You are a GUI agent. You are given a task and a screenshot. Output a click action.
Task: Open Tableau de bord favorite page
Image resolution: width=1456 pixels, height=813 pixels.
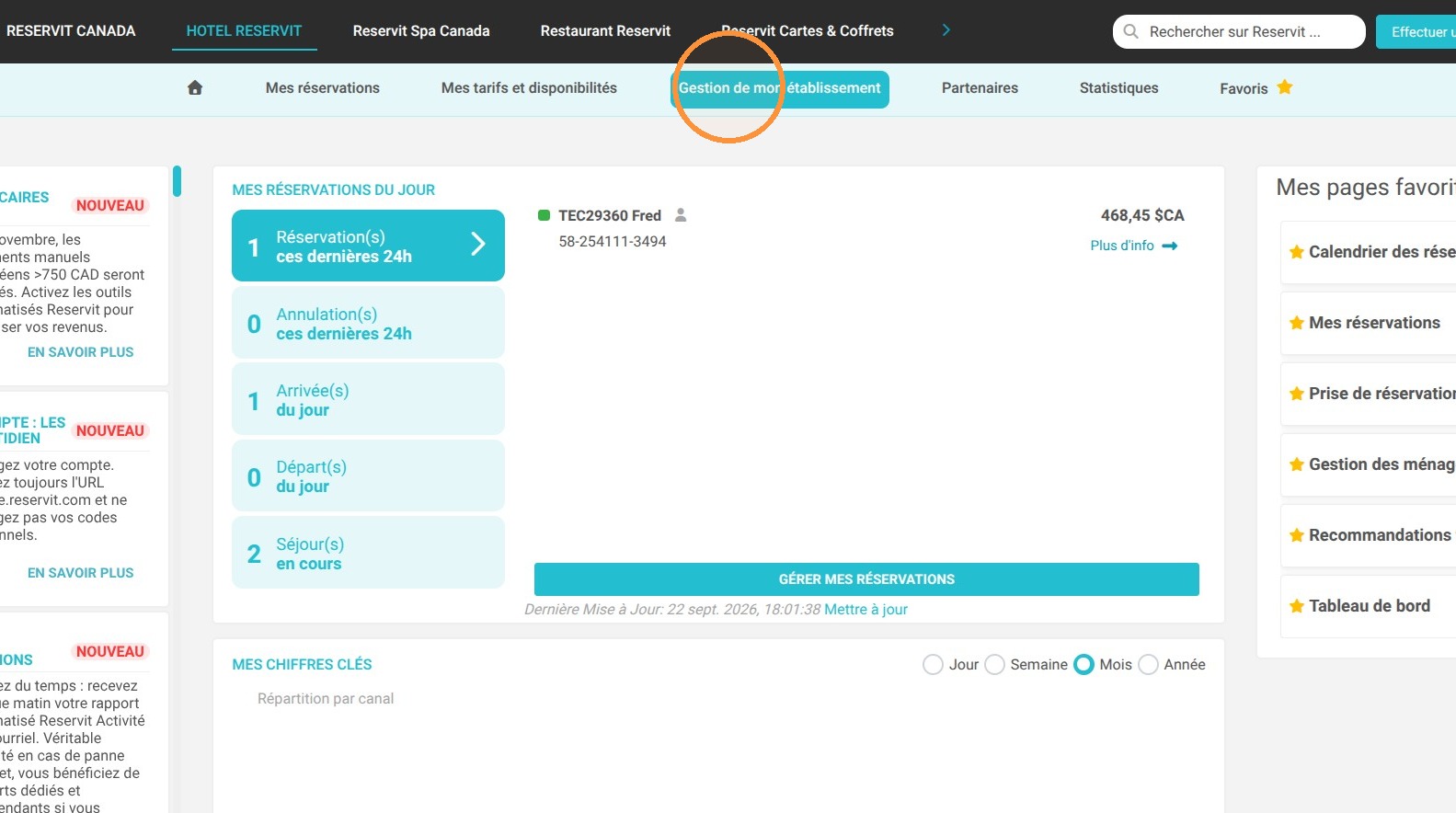1370,606
